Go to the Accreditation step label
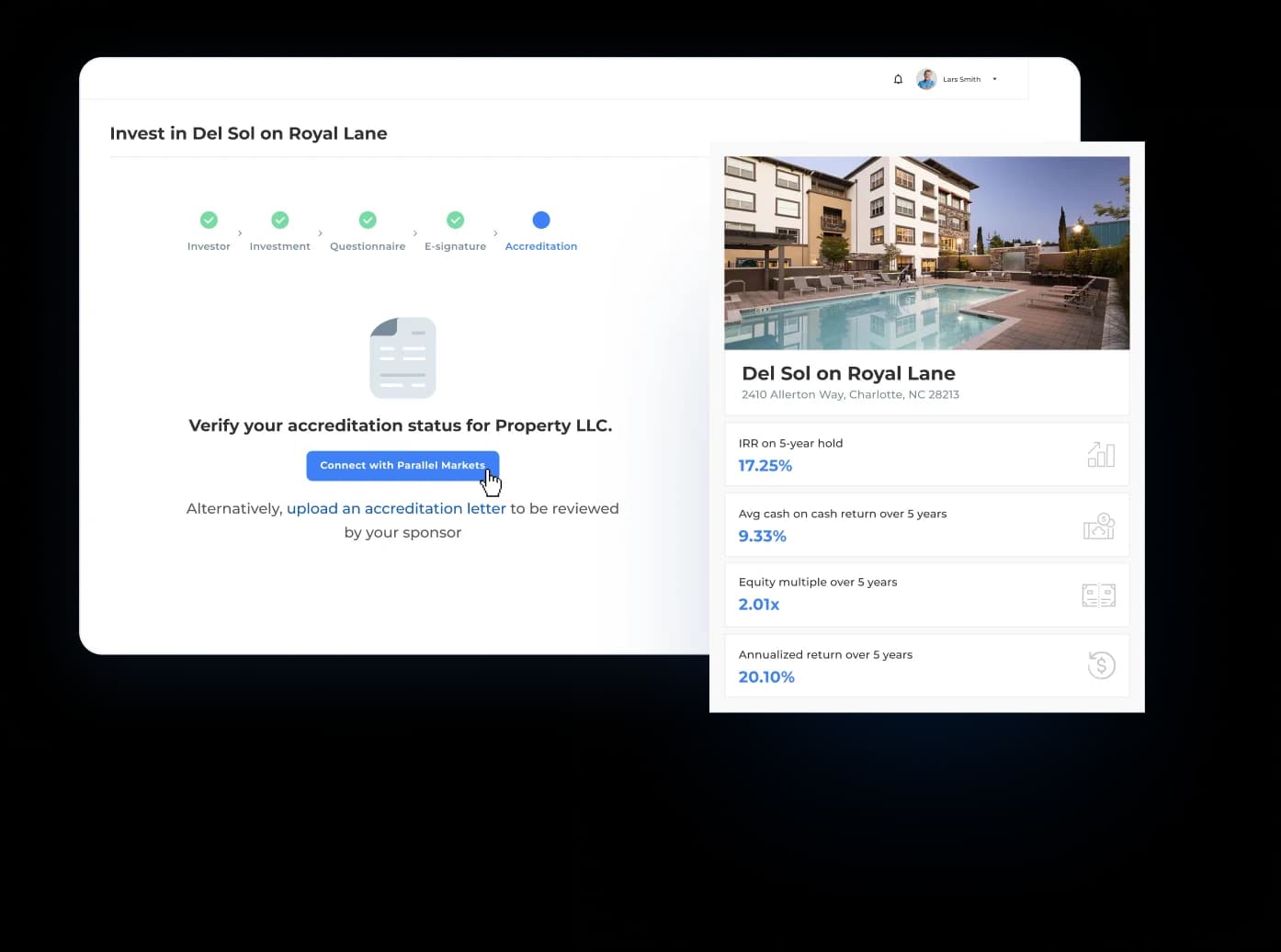 click(x=541, y=246)
